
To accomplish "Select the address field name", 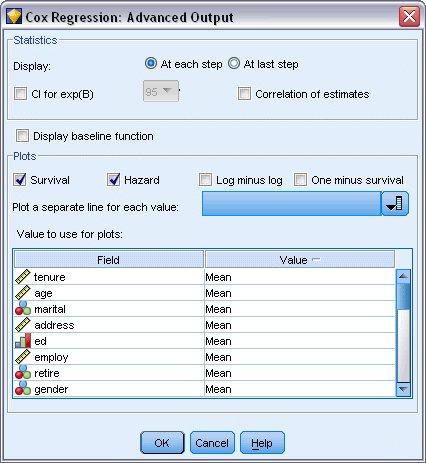I will (54, 325).
